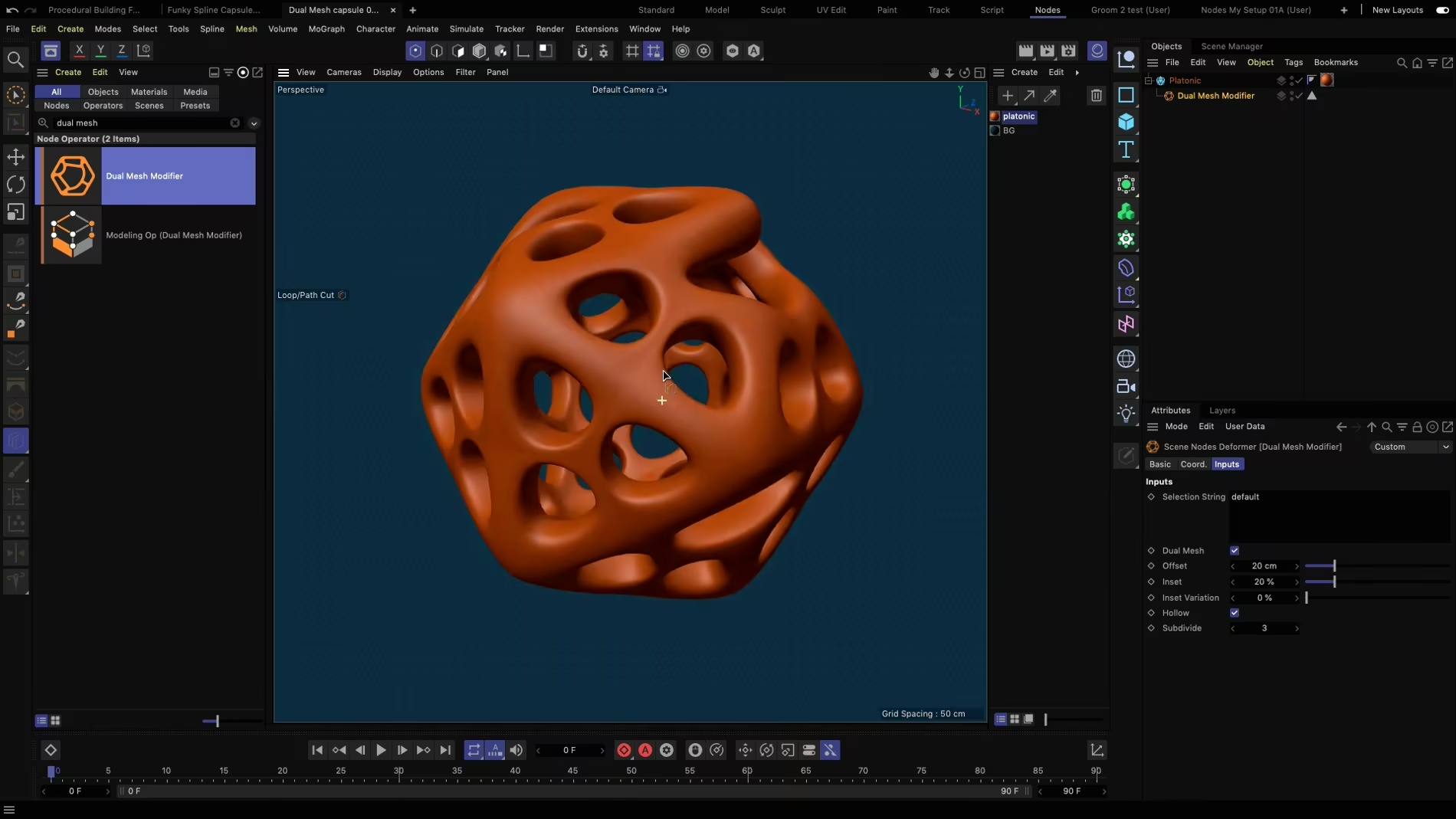This screenshot has width=1456, height=819.
Task: Toggle Autokeying button
Action: point(645,751)
